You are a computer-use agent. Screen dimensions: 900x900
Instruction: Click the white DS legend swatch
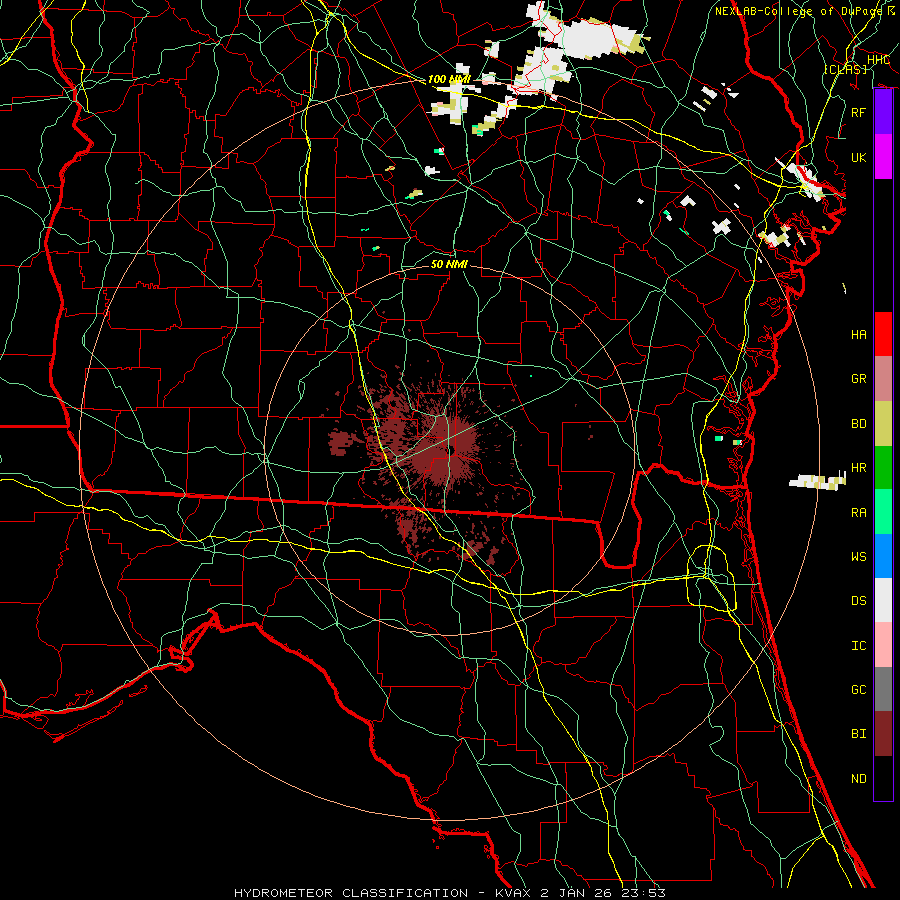pyautogui.click(x=883, y=600)
